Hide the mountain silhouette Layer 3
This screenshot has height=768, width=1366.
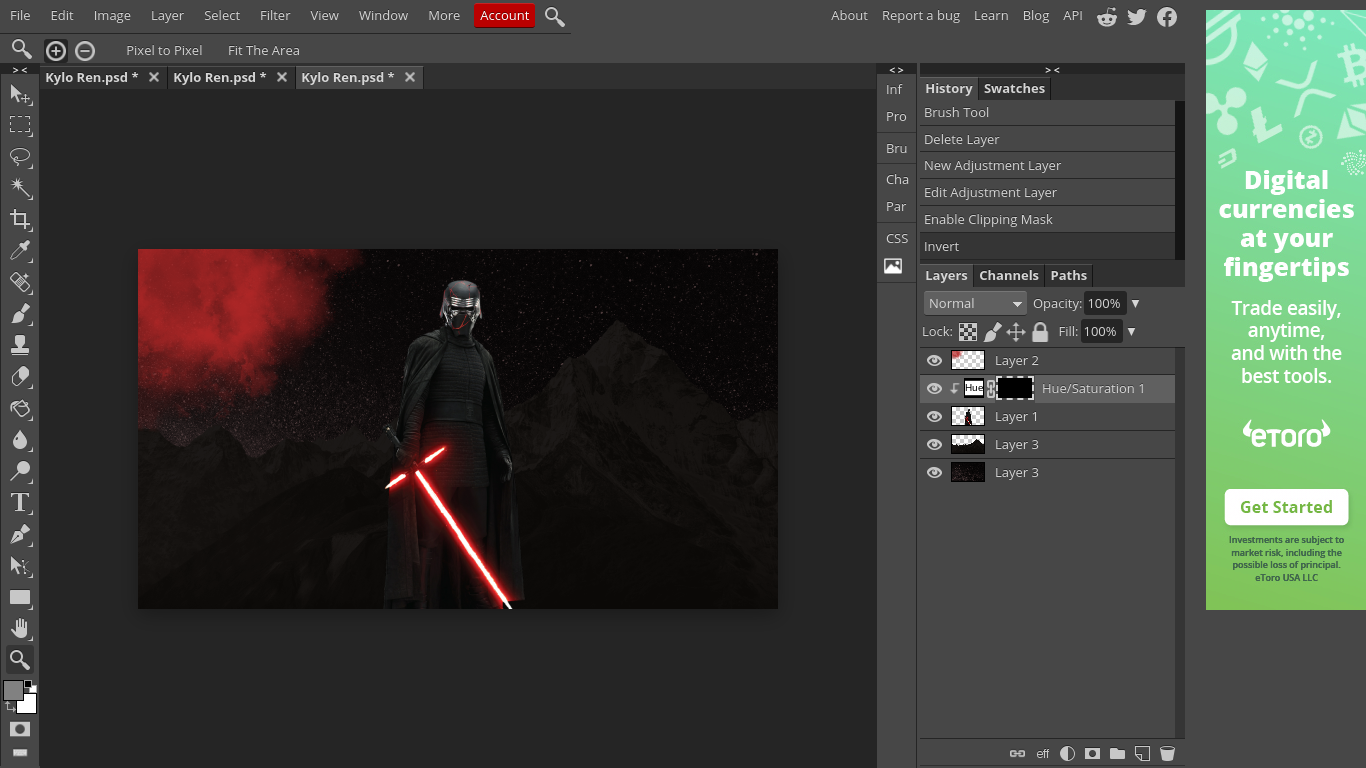[x=934, y=444]
